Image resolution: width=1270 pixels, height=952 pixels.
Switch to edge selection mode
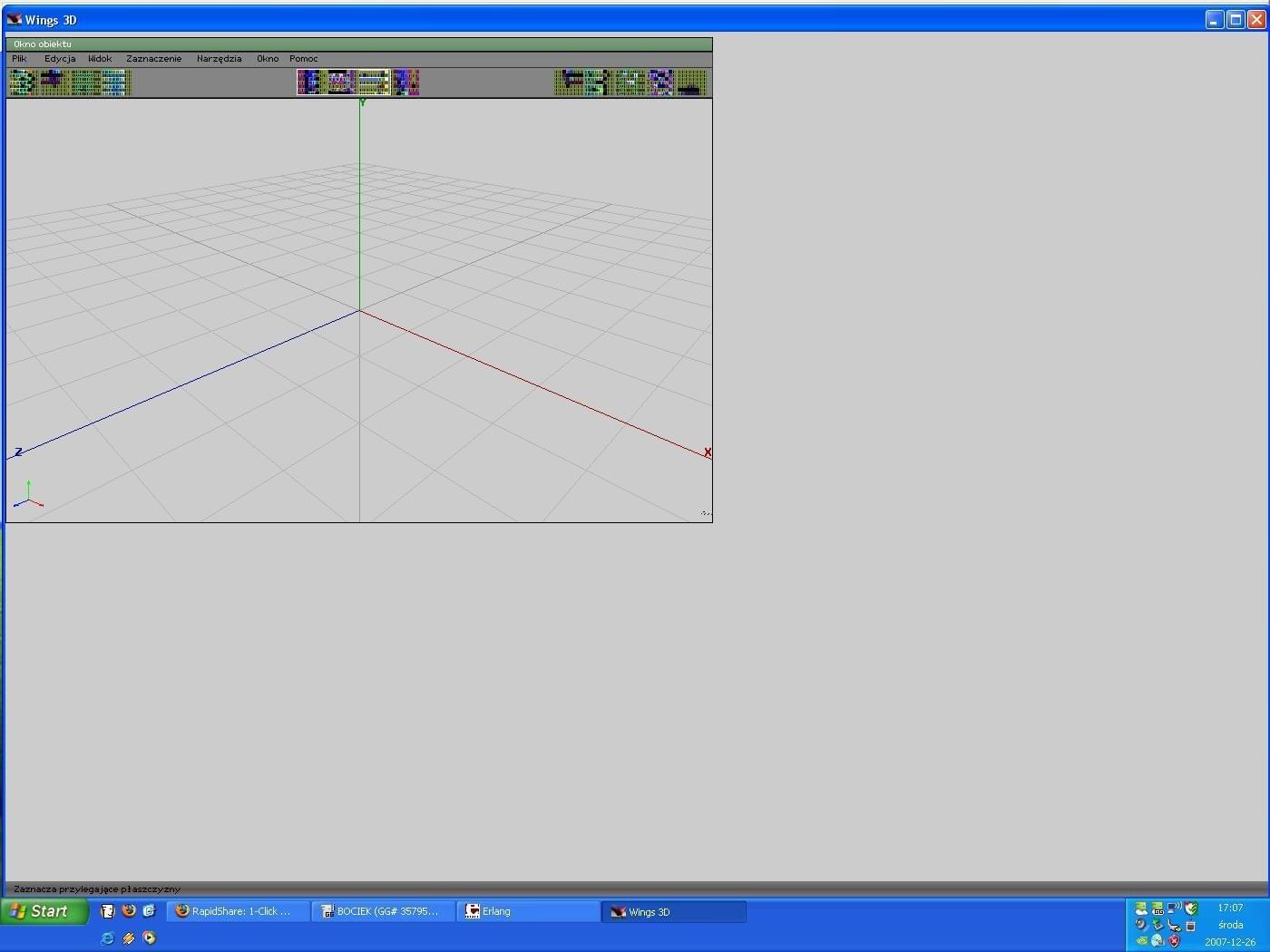click(341, 83)
